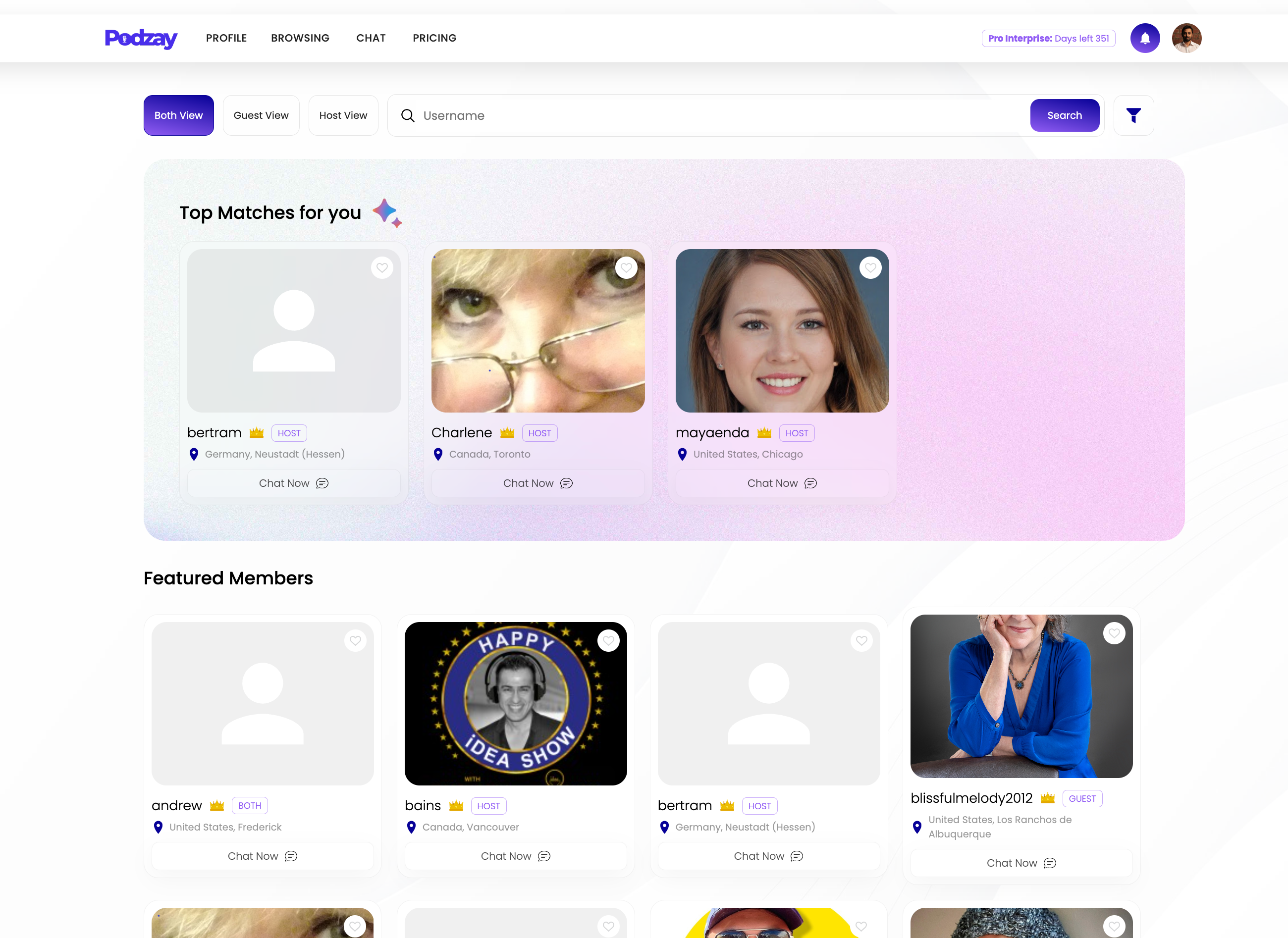
Task: Click the magnifier icon in the search box
Action: pos(408,115)
